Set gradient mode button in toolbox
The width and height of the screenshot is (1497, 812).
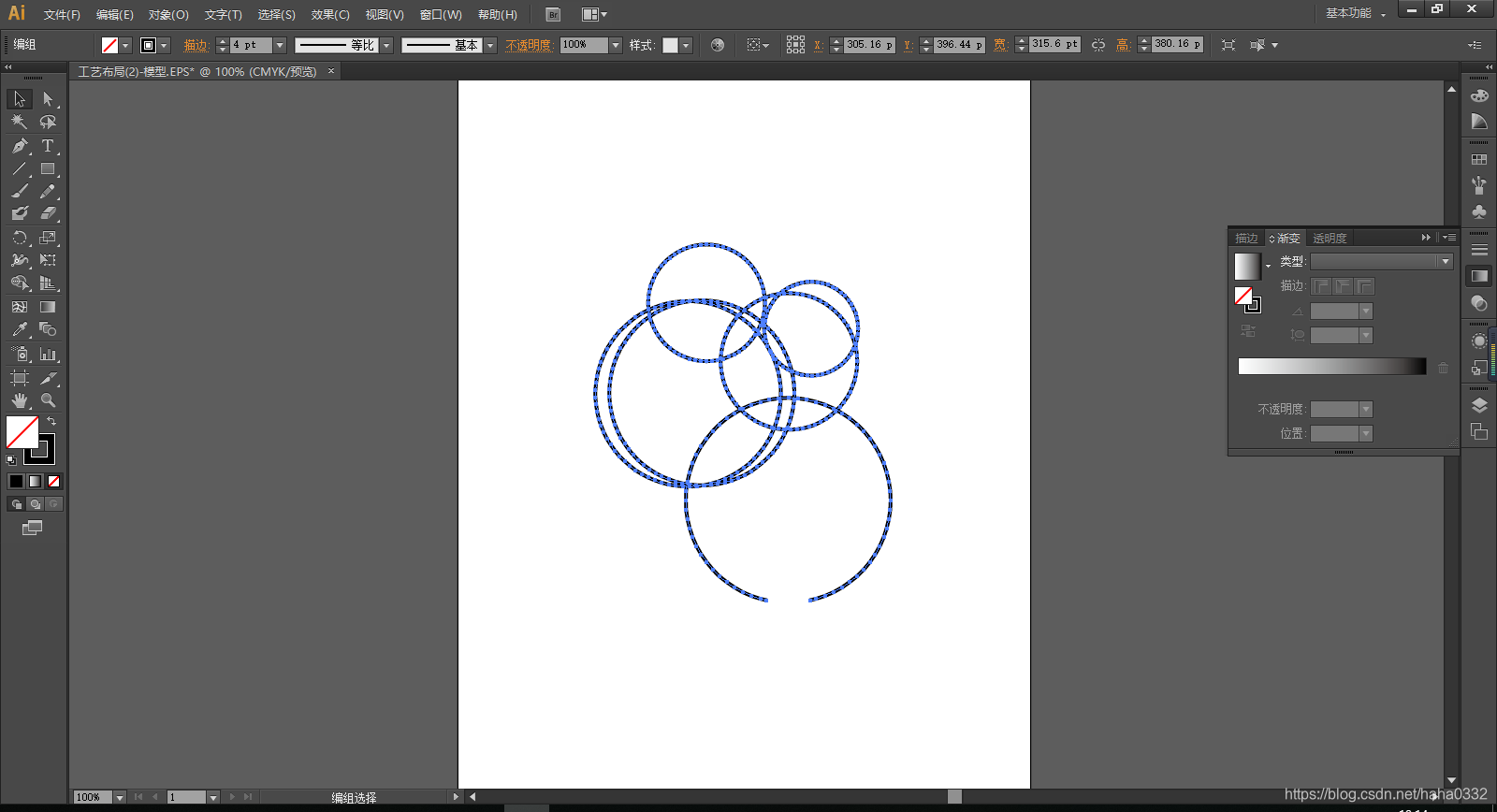coord(35,481)
